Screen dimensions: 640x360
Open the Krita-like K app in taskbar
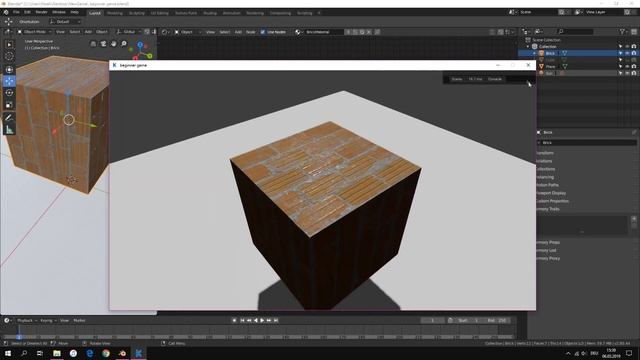click(x=138, y=353)
